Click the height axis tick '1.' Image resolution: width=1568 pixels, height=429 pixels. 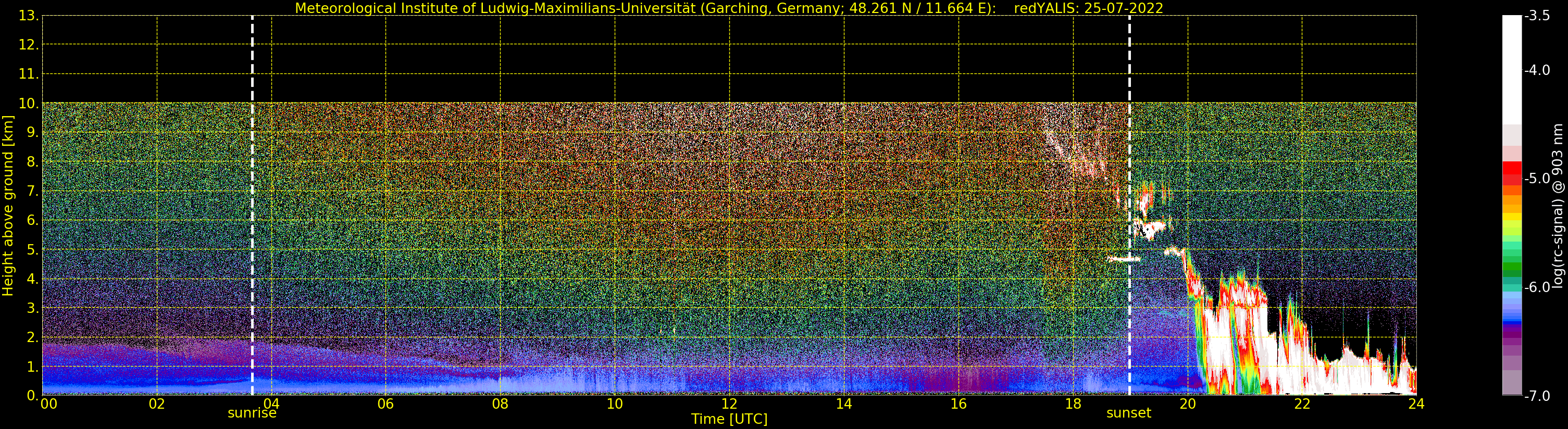click(x=32, y=367)
